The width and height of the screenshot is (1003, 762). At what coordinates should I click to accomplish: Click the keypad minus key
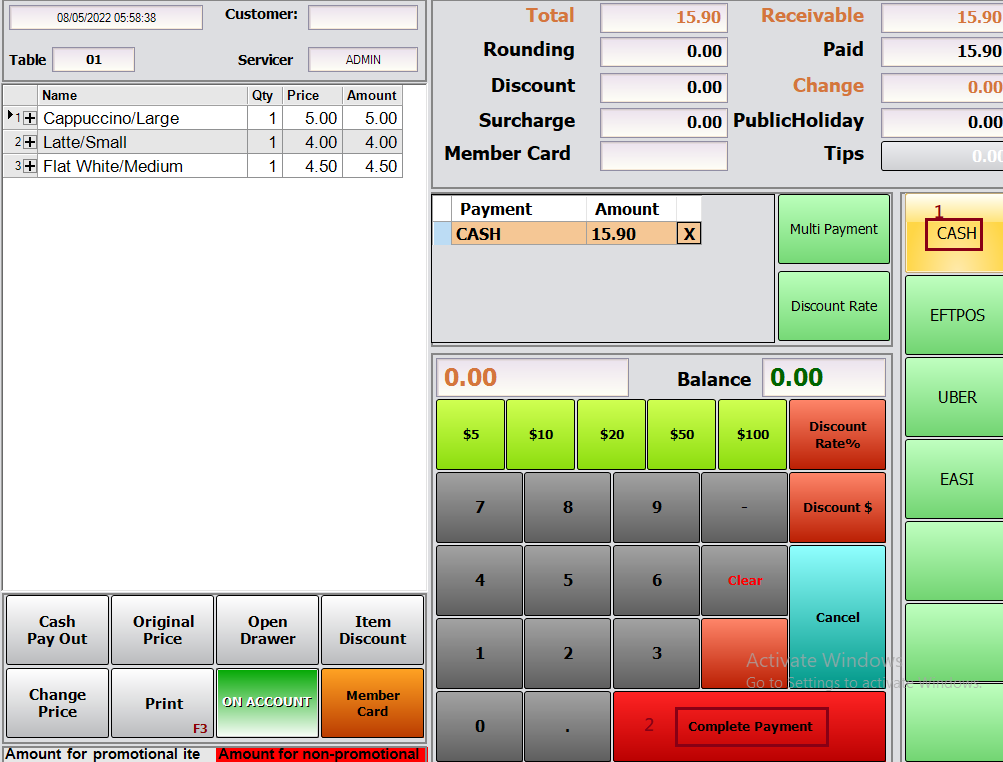(x=745, y=507)
